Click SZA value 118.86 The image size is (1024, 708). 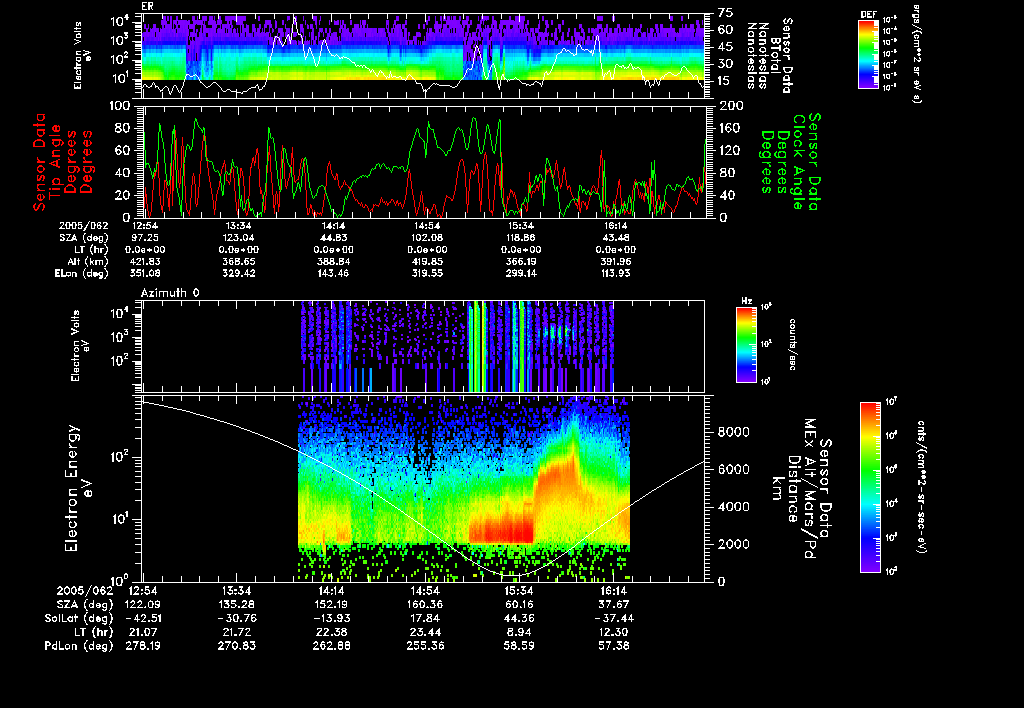click(521, 238)
